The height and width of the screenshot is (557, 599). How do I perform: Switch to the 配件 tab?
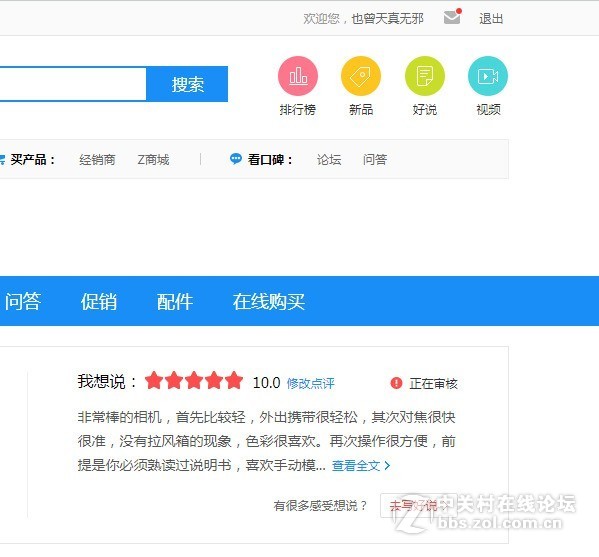click(x=175, y=301)
